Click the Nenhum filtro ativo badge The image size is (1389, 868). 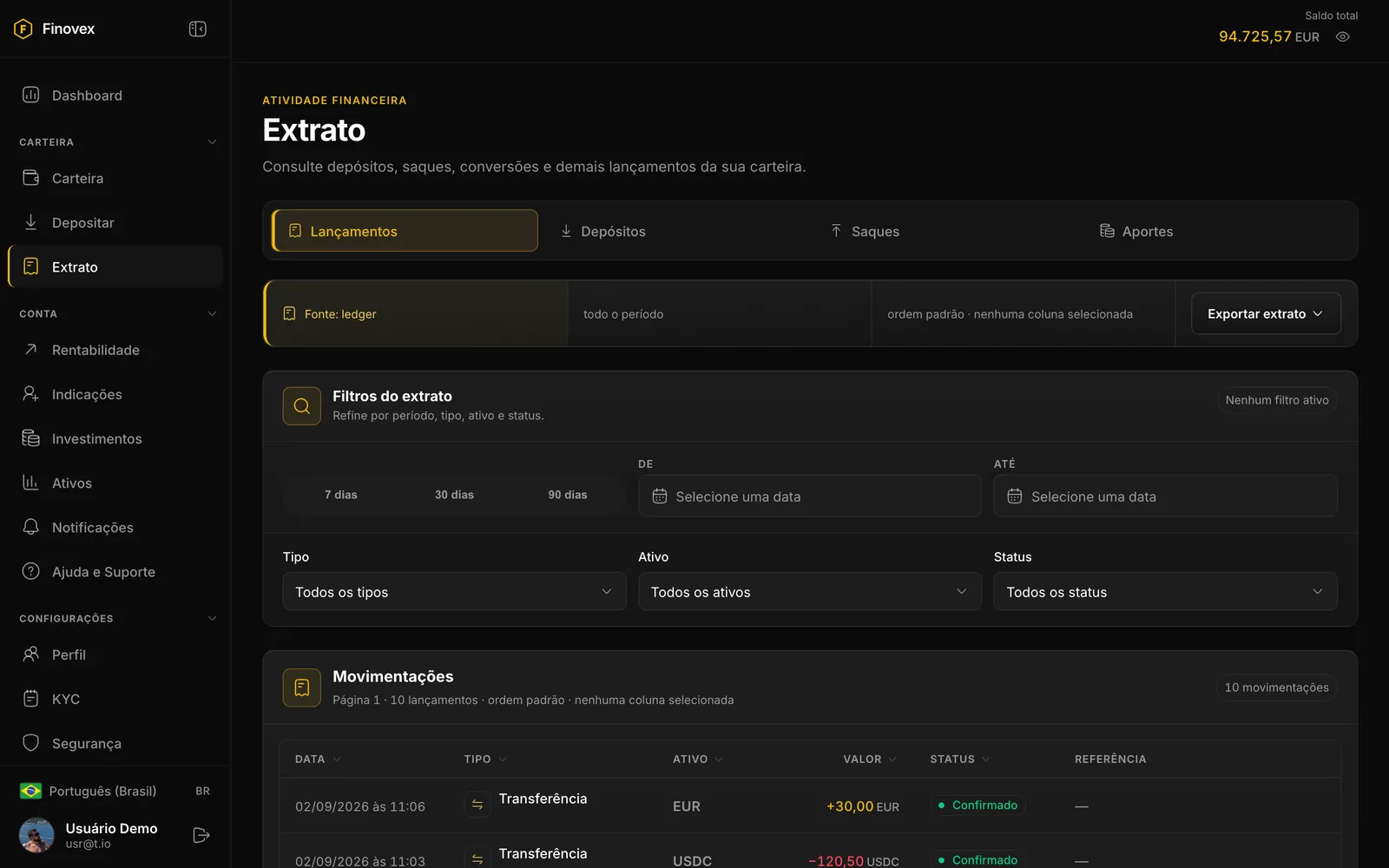[x=1277, y=400]
